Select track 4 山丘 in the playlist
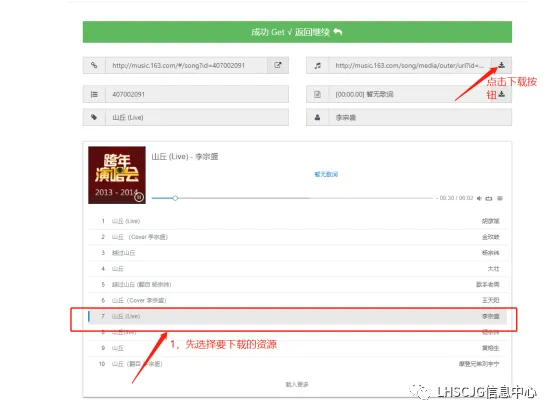The image size is (554, 416). pyautogui.click(x=297, y=269)
